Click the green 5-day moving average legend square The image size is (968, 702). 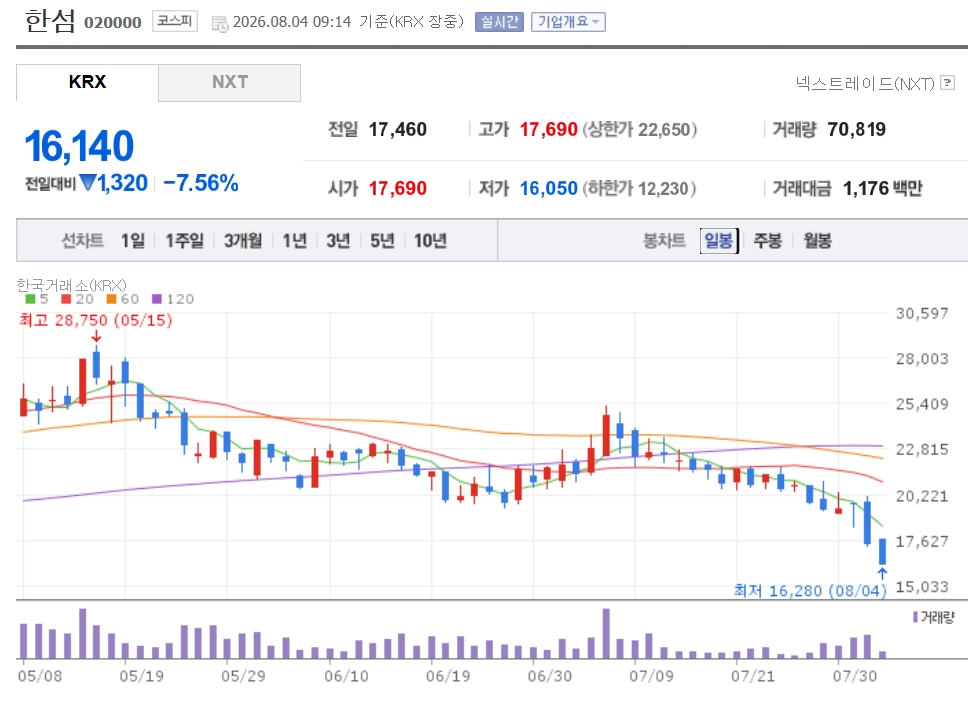click(x=30, y=299)
